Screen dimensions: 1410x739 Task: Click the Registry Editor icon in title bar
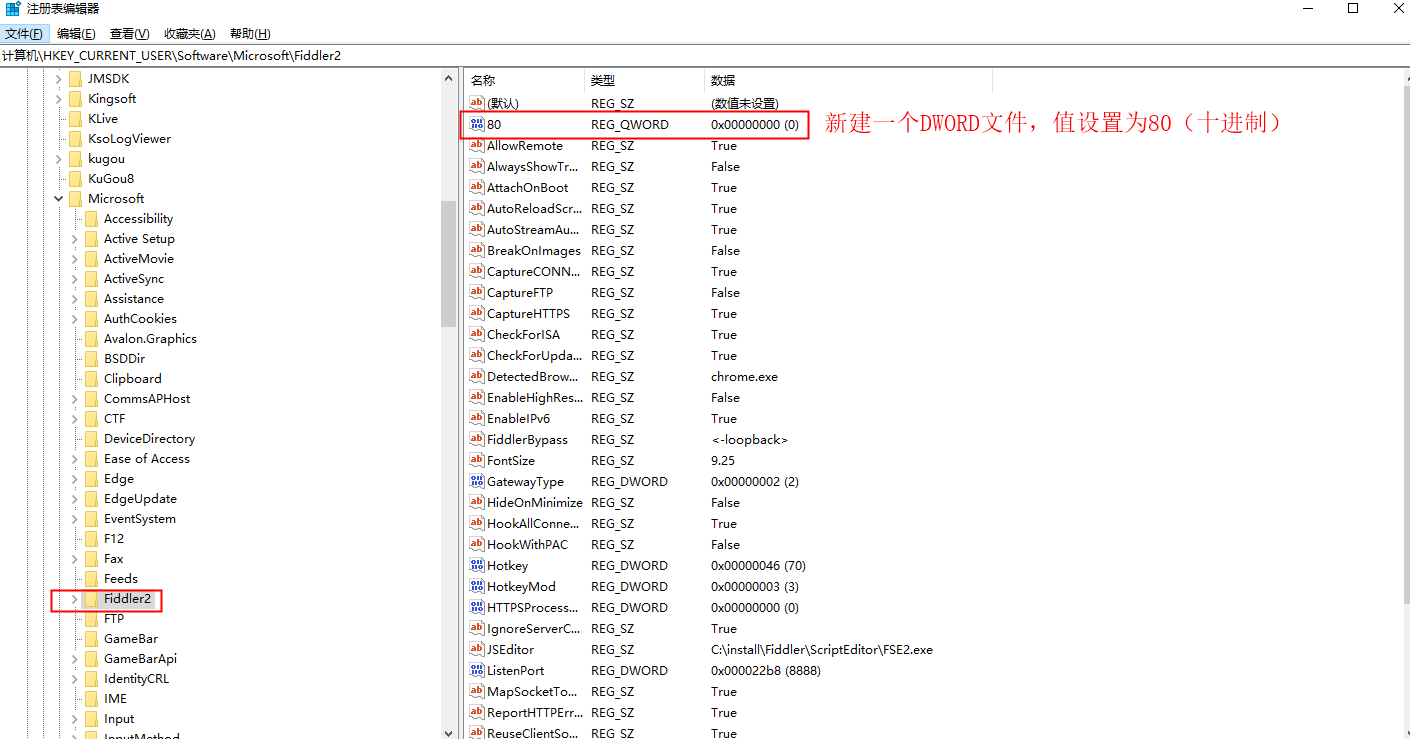pyautogui.click(x=10, y=9)
